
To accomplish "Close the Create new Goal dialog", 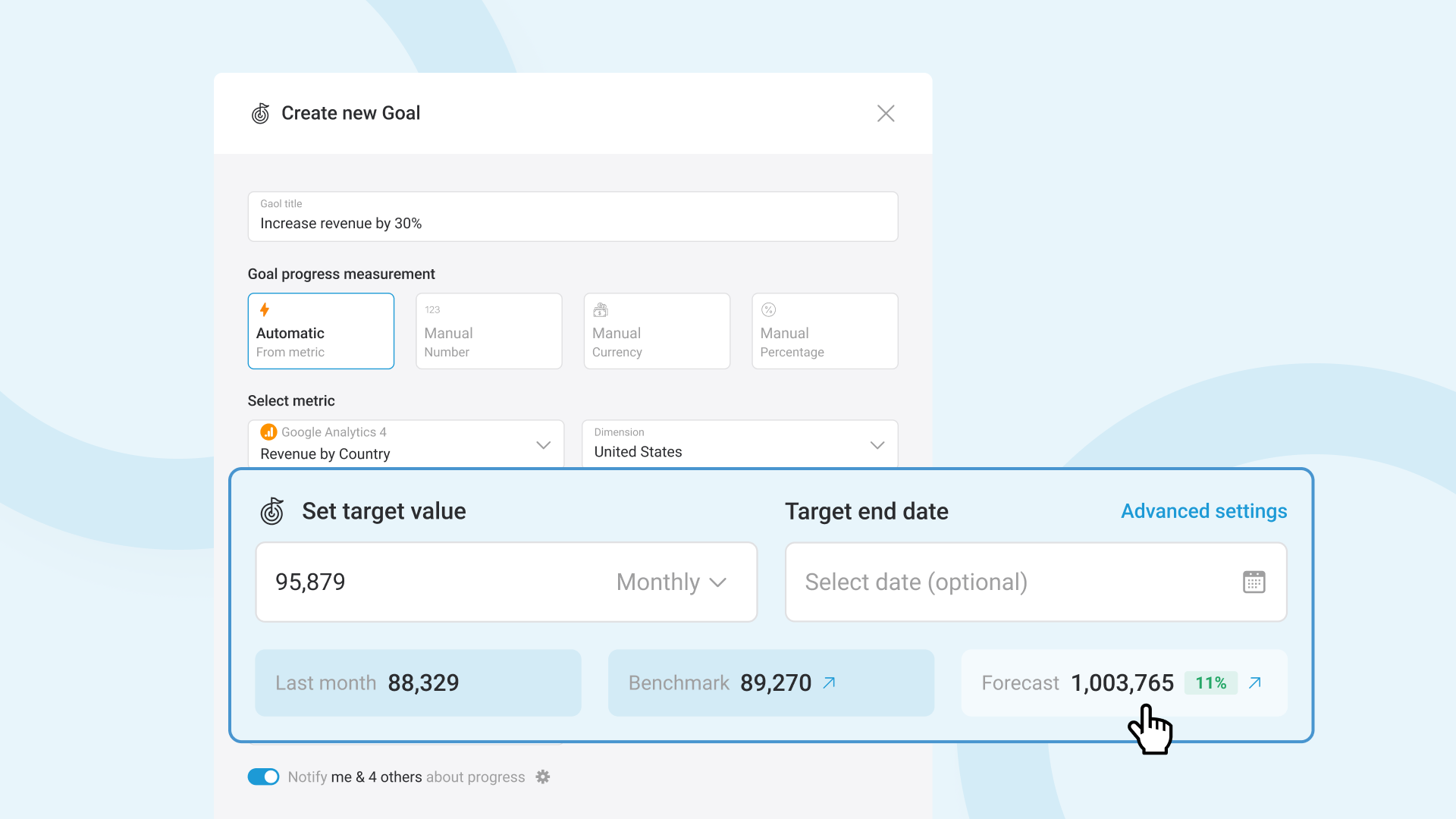I will point(885,114).
